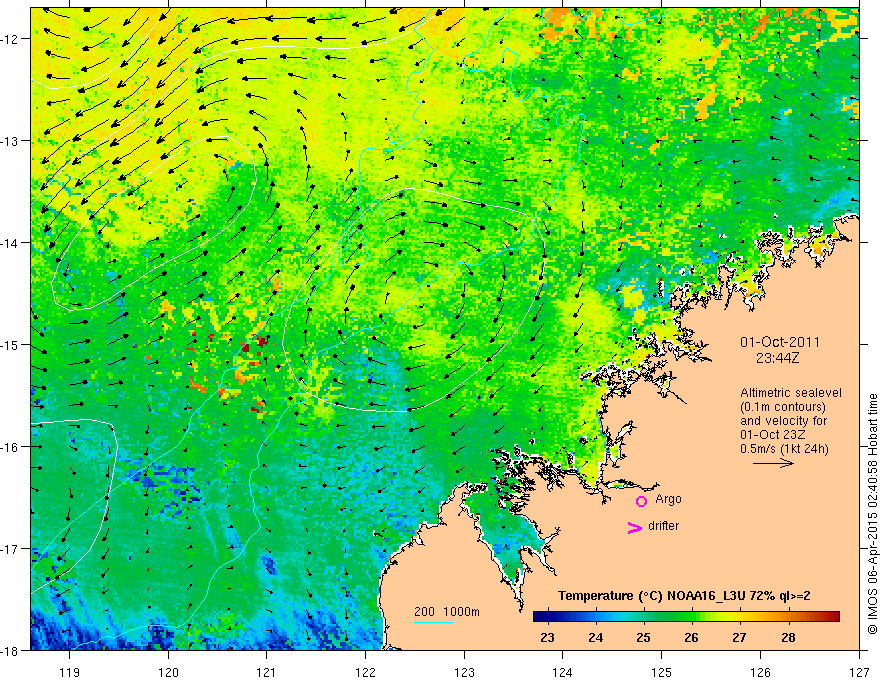This screenshot has width=880, height=680.
Task: Click longitude axis label '120'
Action: coord(168,672)
